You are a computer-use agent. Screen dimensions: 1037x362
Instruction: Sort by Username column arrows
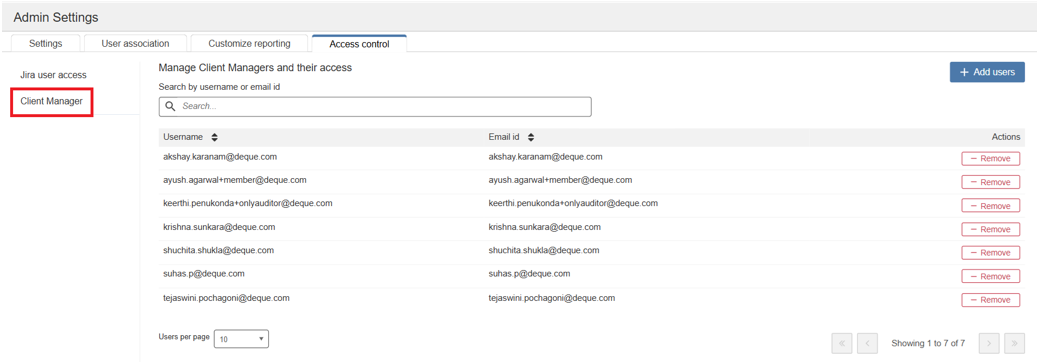click(x=214, y=137)
